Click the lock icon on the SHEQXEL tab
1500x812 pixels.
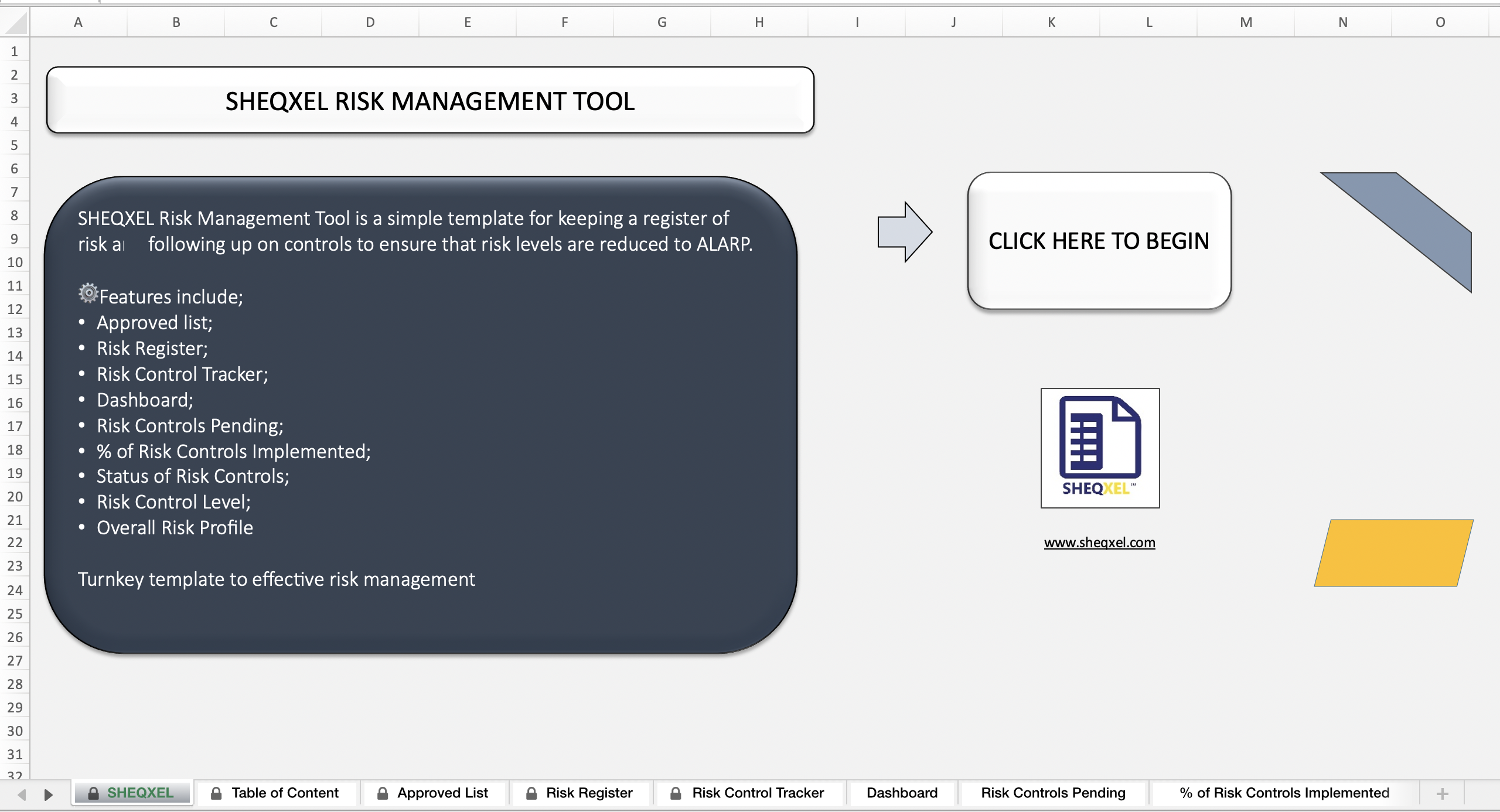click(93, 793)
